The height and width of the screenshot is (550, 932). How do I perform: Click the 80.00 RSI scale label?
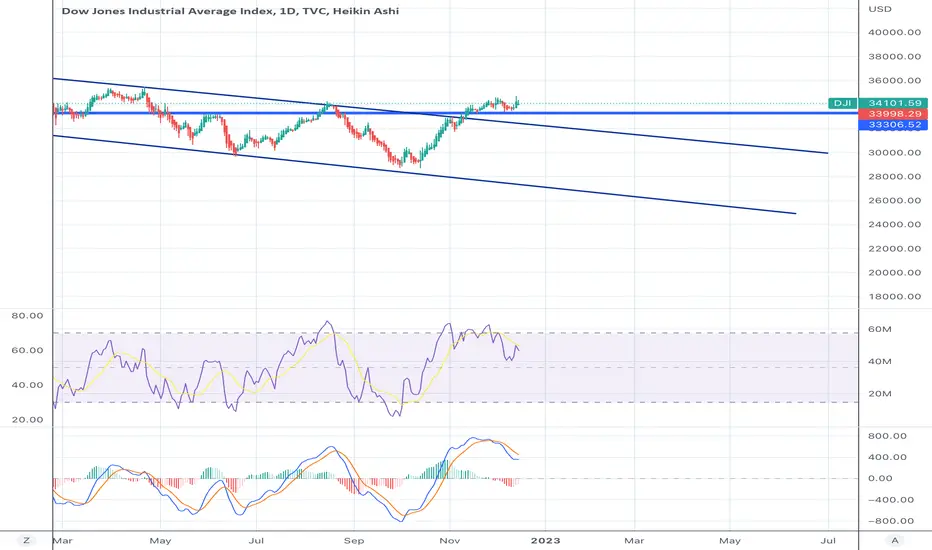point(27,316)
